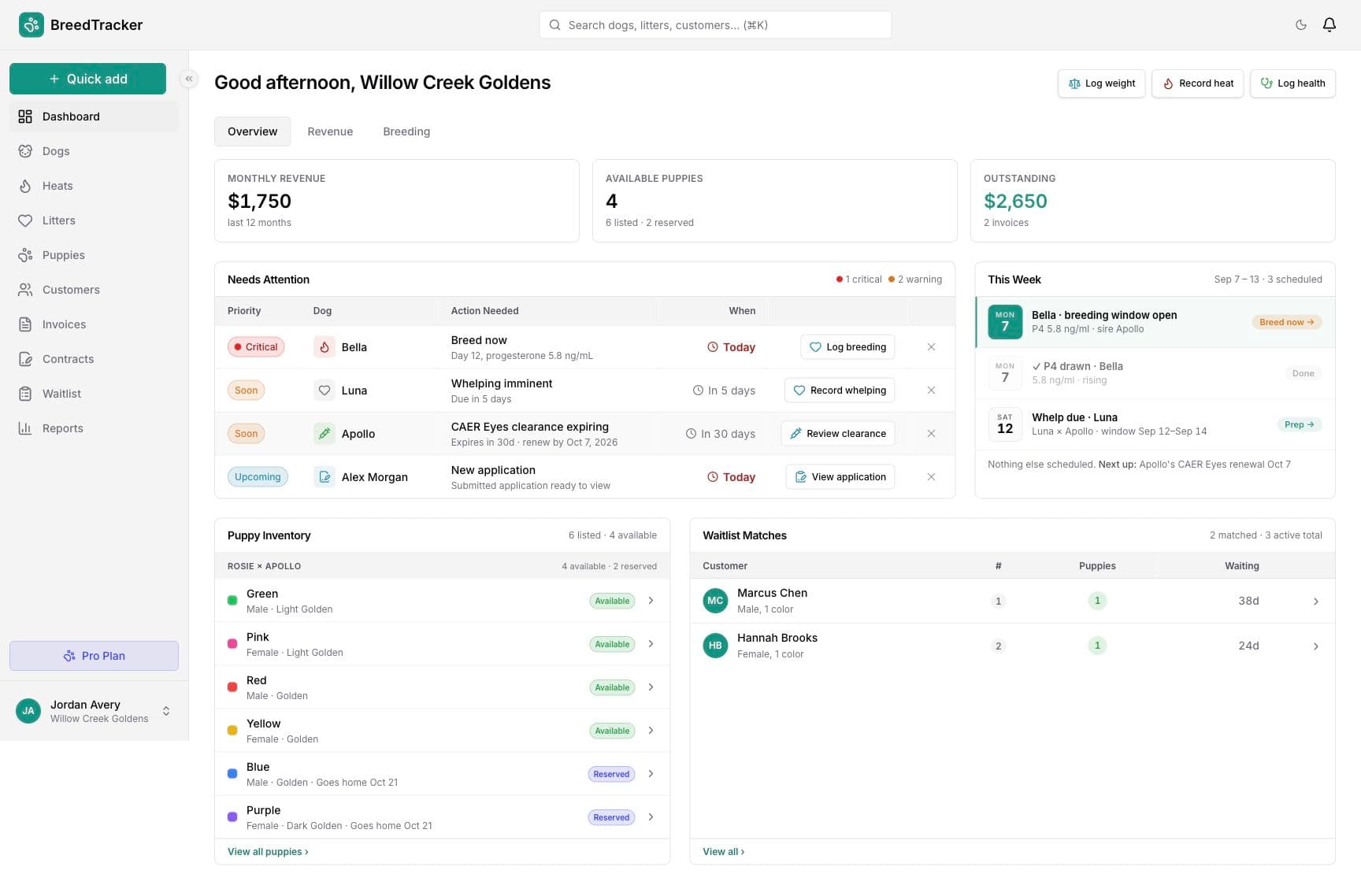Expand the Pink puppy row chevron

point(651,644)
